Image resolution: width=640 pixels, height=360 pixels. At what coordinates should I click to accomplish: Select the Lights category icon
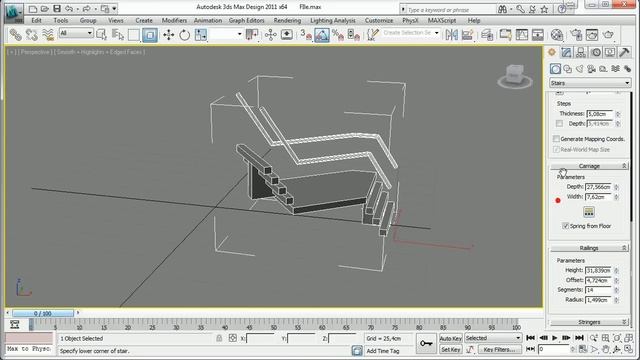579,69
